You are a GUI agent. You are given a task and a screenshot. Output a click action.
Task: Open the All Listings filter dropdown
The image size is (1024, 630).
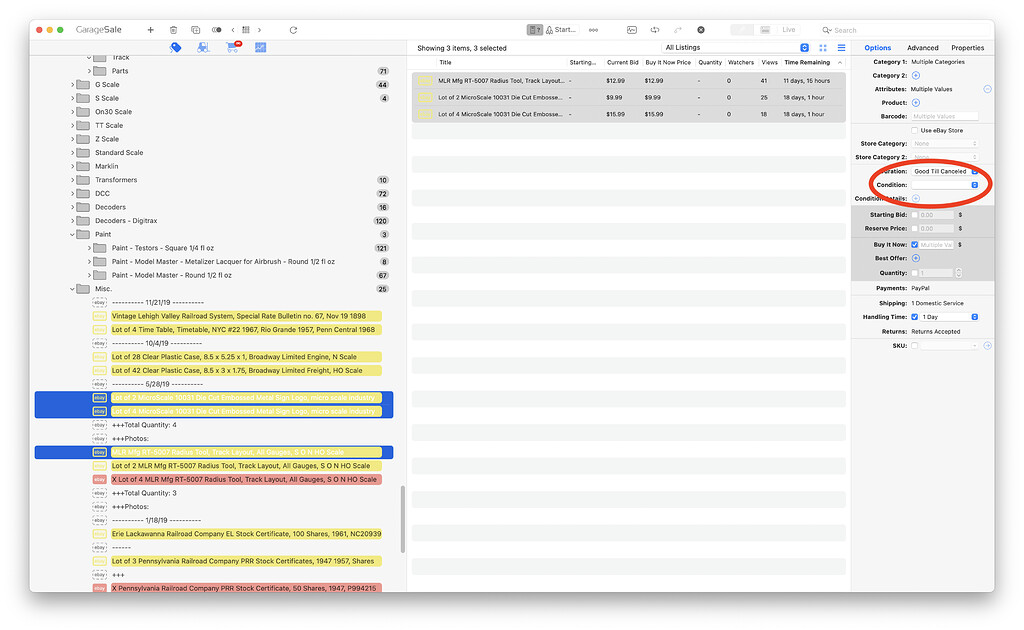[x=736, y=48]
